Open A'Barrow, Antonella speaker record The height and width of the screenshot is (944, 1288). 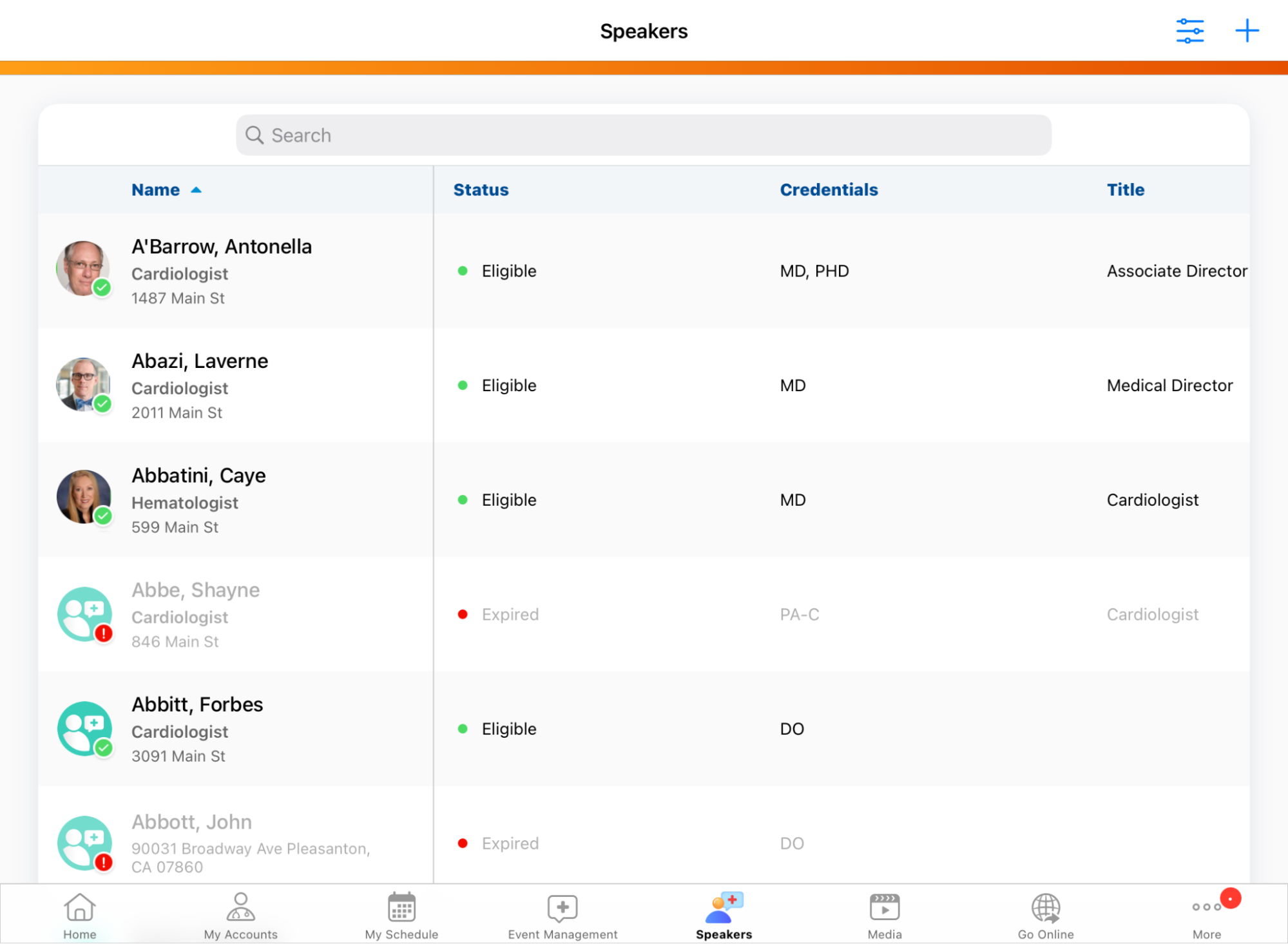222,247
